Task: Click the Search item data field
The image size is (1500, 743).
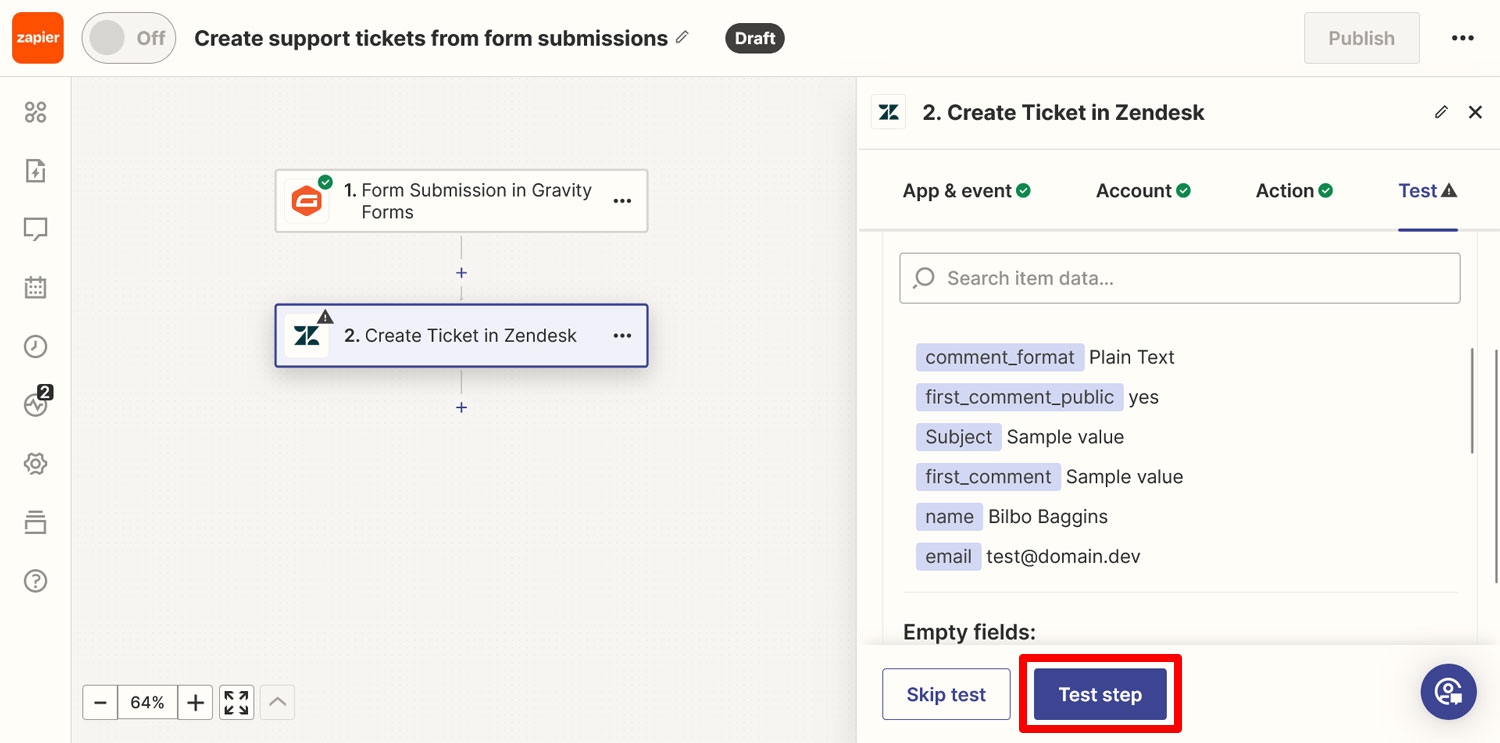Action: pos(1180,278)
